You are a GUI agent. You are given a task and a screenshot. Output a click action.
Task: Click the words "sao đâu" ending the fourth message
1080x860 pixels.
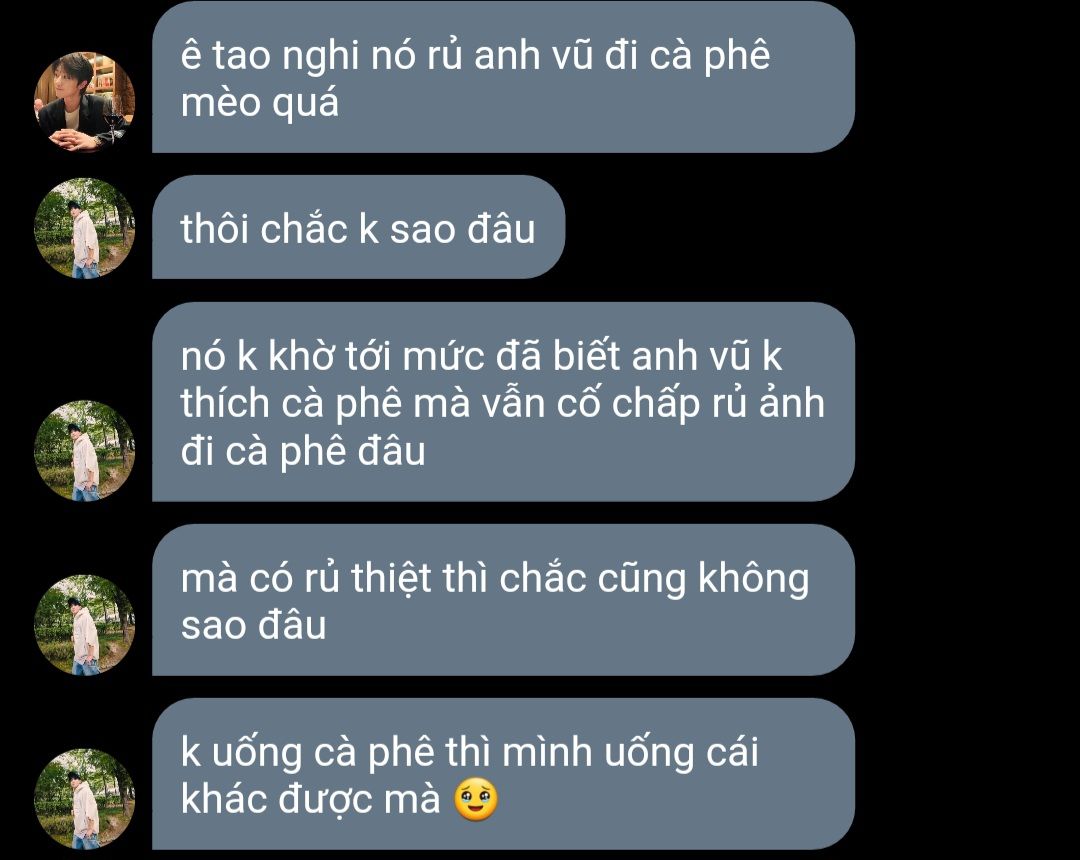tap(253, 625)
